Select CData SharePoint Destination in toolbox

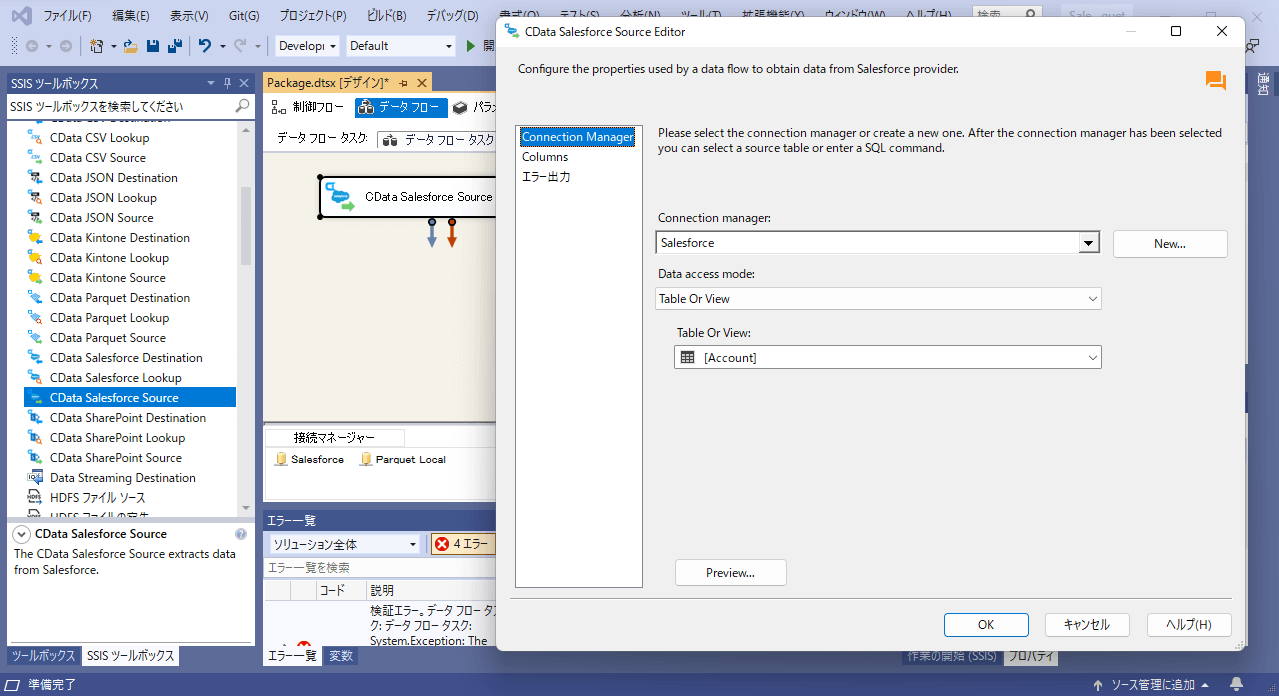[x=128, y=418]
